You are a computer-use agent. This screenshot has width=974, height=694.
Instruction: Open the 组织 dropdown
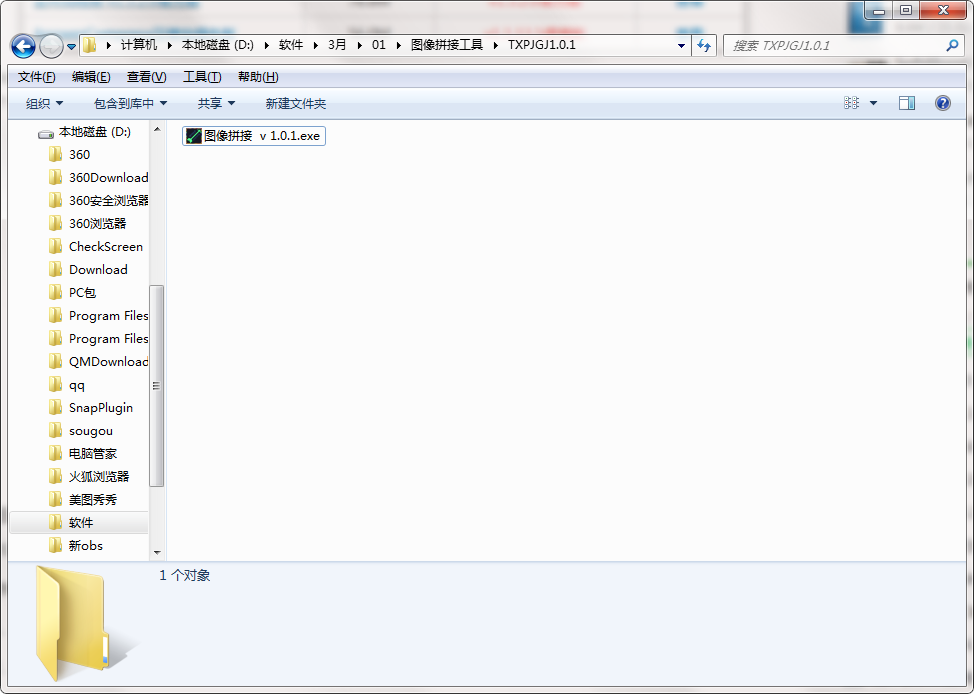(44, 104)
